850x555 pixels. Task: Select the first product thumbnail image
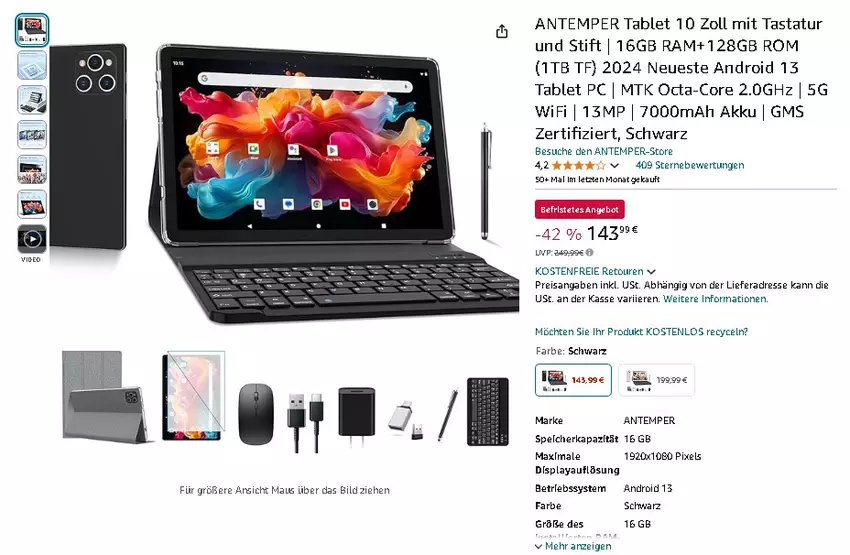pyautogui.click(x=32, y=30)
